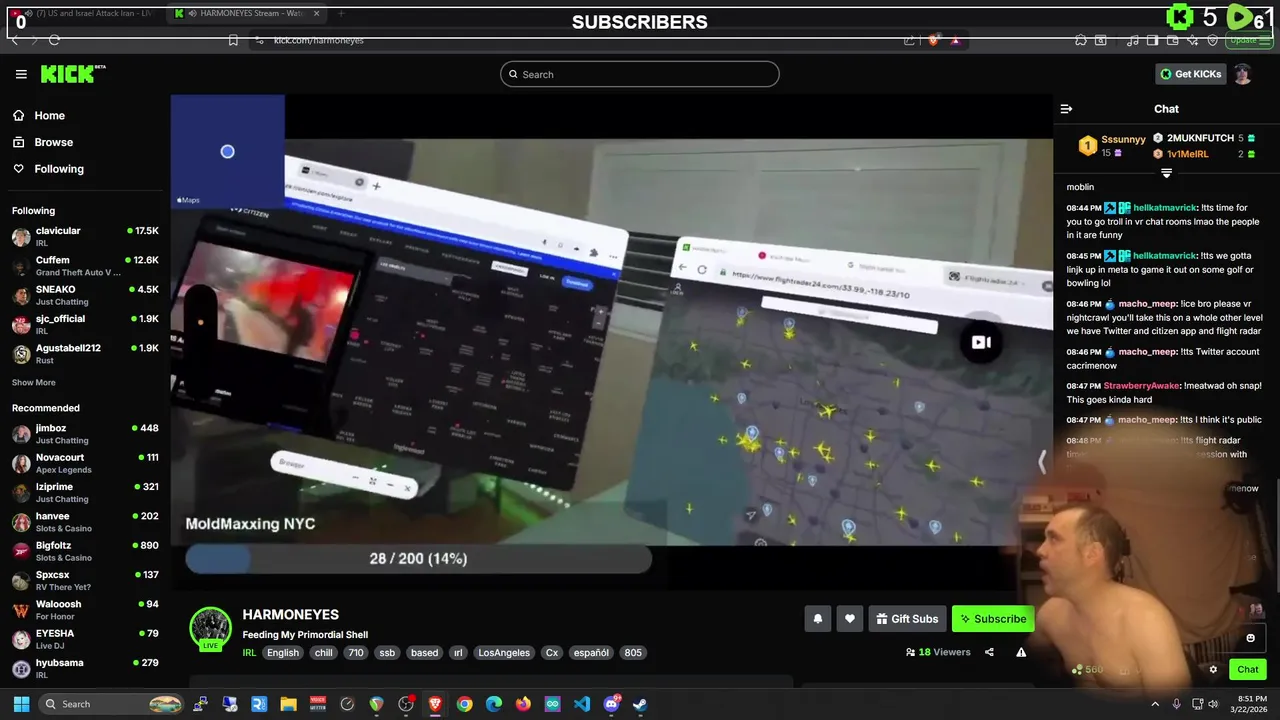The image size is (1280, 720).
Task: Open Bigfoltz recommended channel
Action: [x=85, y=551]
